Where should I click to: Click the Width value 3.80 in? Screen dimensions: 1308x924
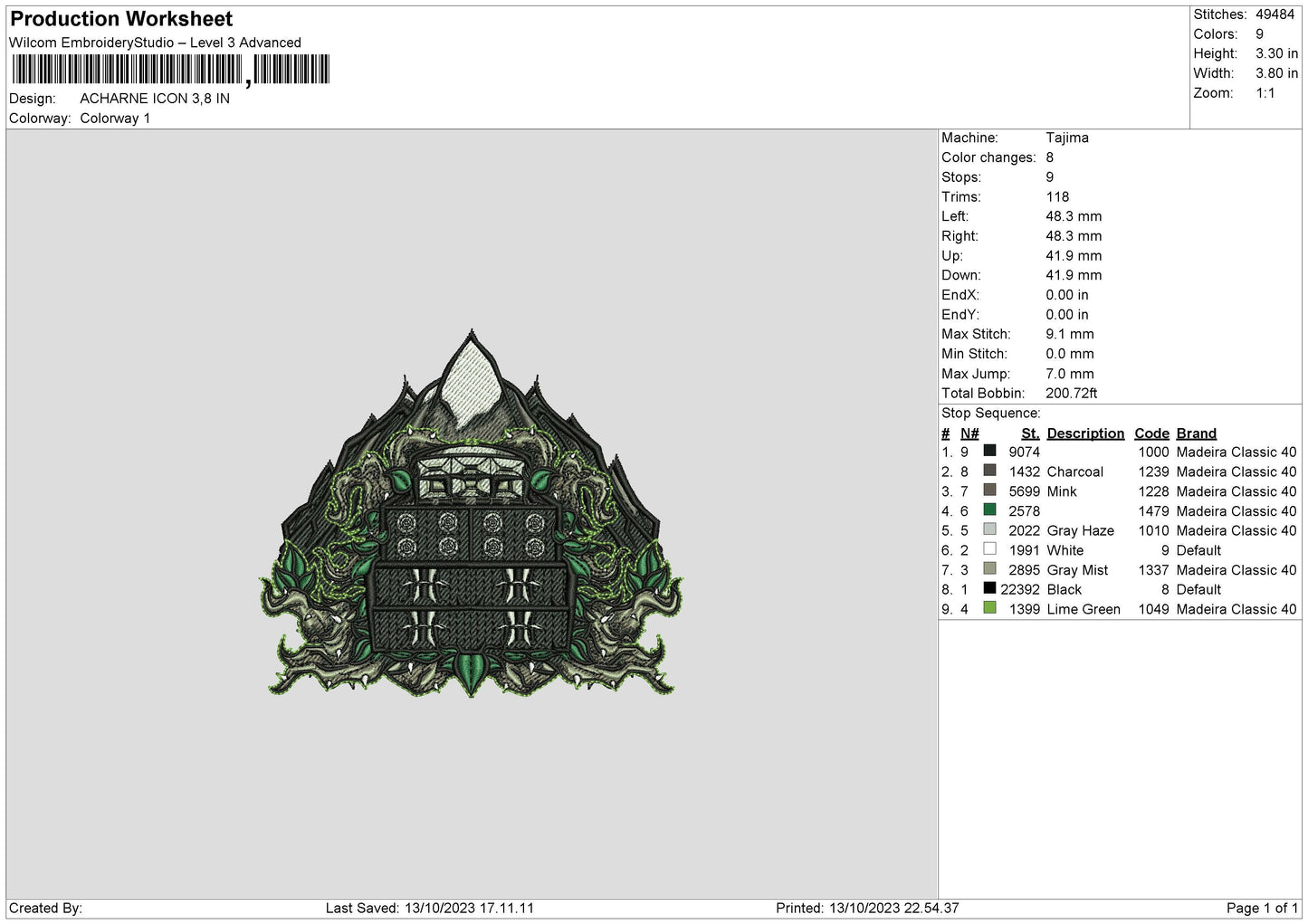pyautogui.click(x=1276, y=73)
